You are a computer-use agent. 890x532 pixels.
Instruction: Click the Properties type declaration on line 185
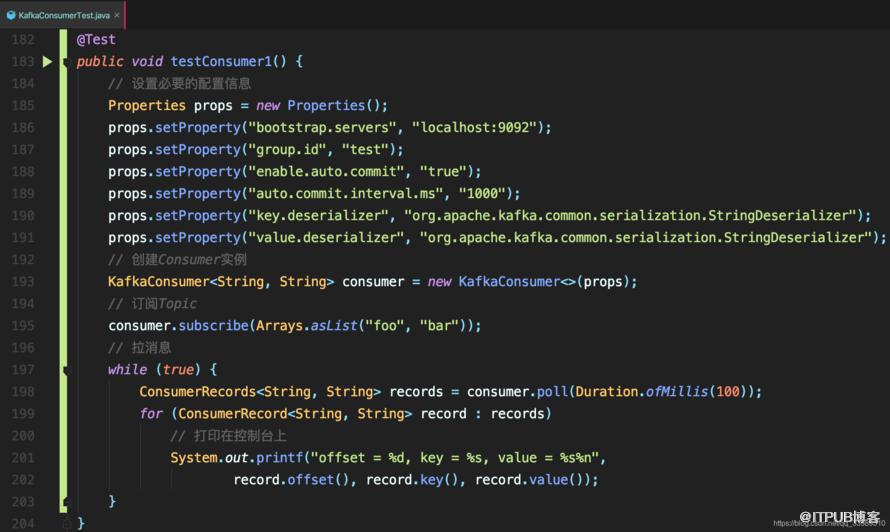tap(146, 106)
